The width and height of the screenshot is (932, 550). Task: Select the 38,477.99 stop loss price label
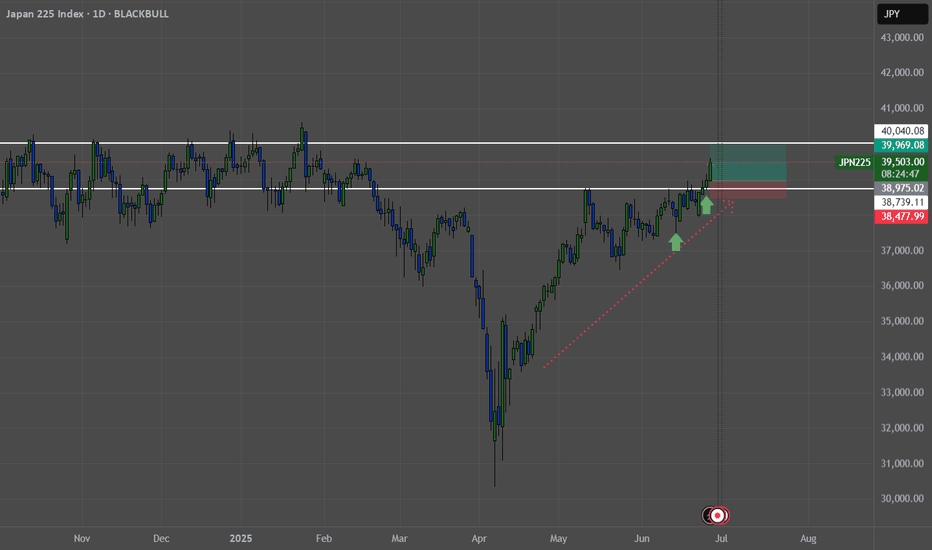901,216
